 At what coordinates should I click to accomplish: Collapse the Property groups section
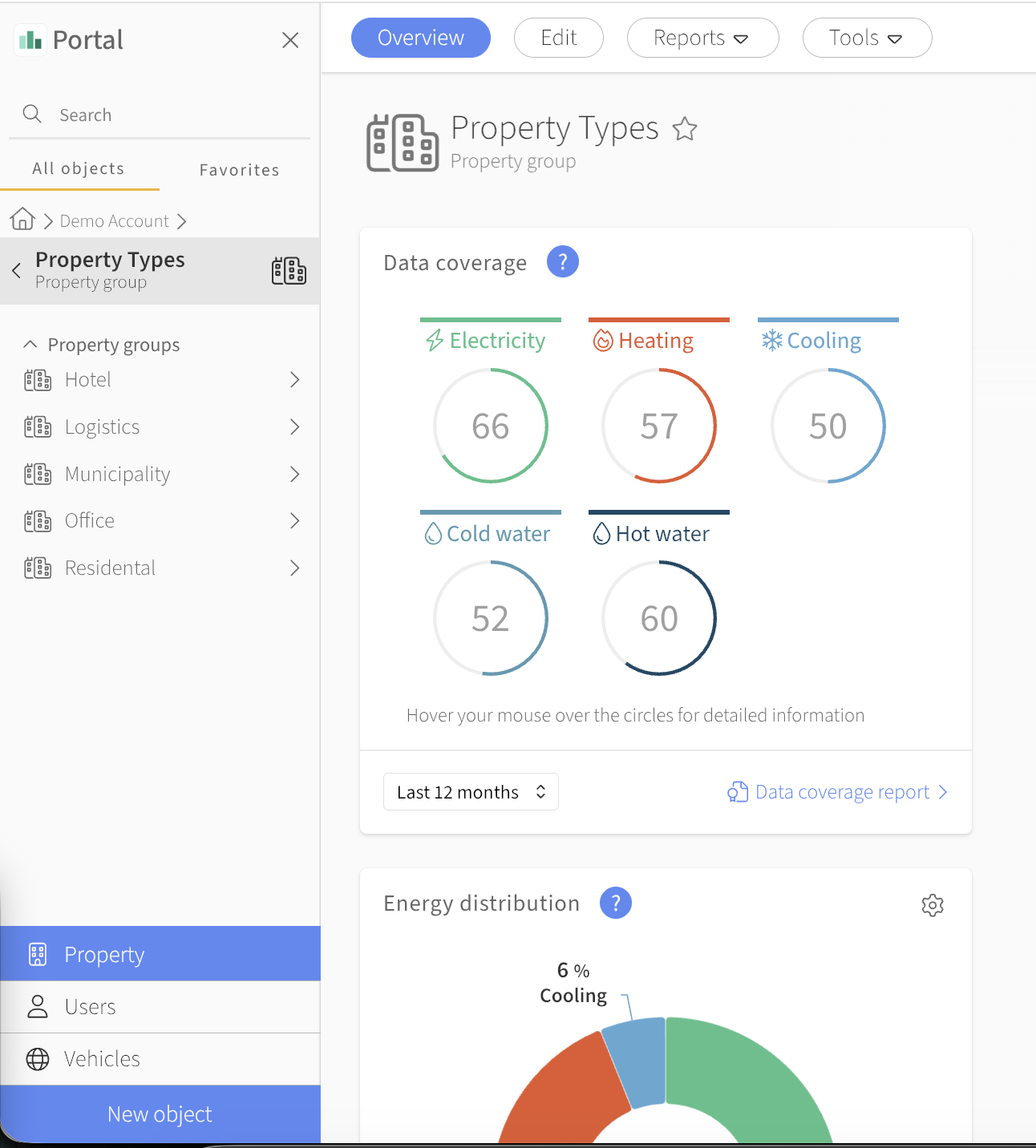(30, 344)
